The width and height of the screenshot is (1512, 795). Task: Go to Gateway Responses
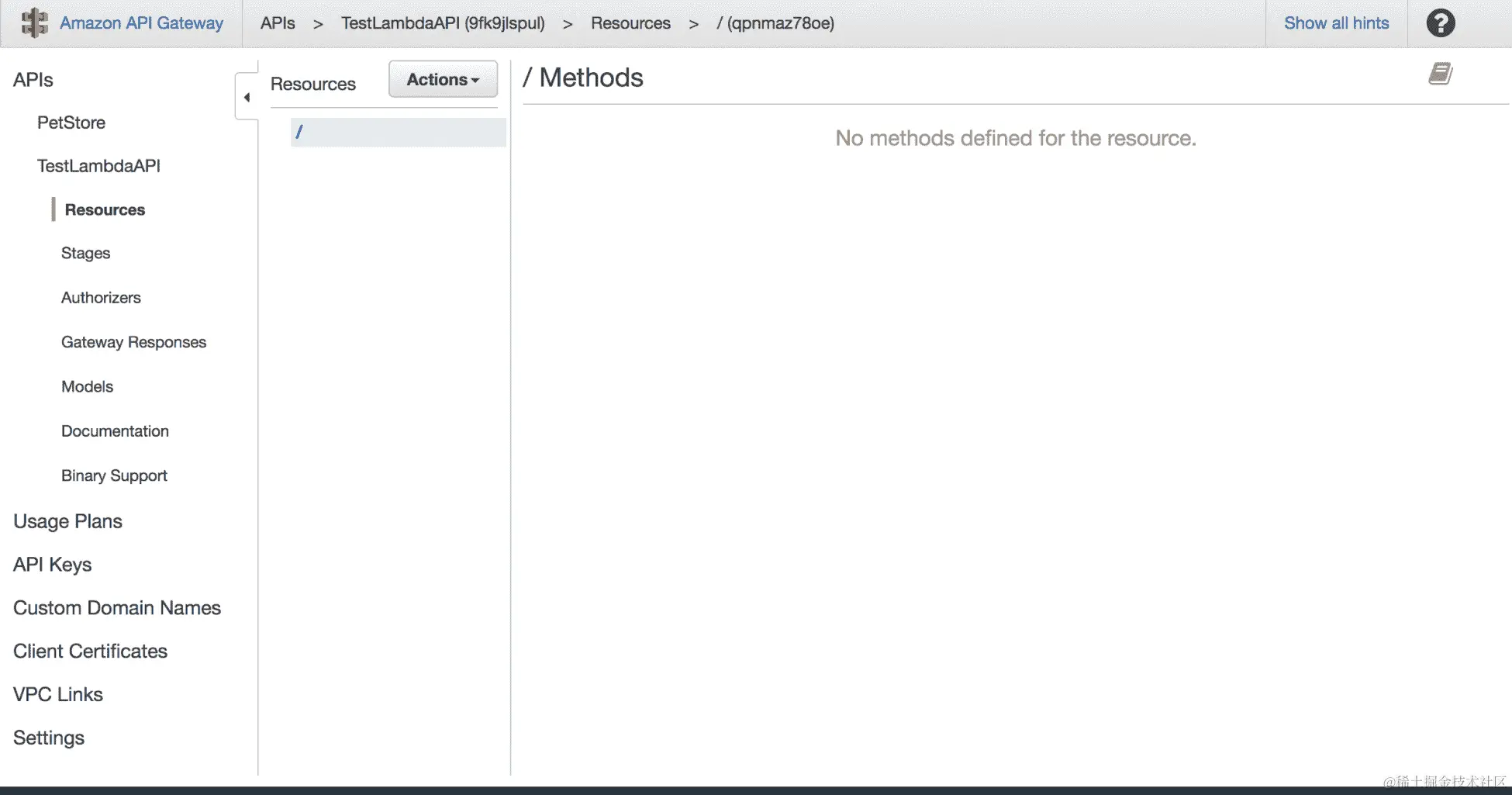(x=133, y=342)
